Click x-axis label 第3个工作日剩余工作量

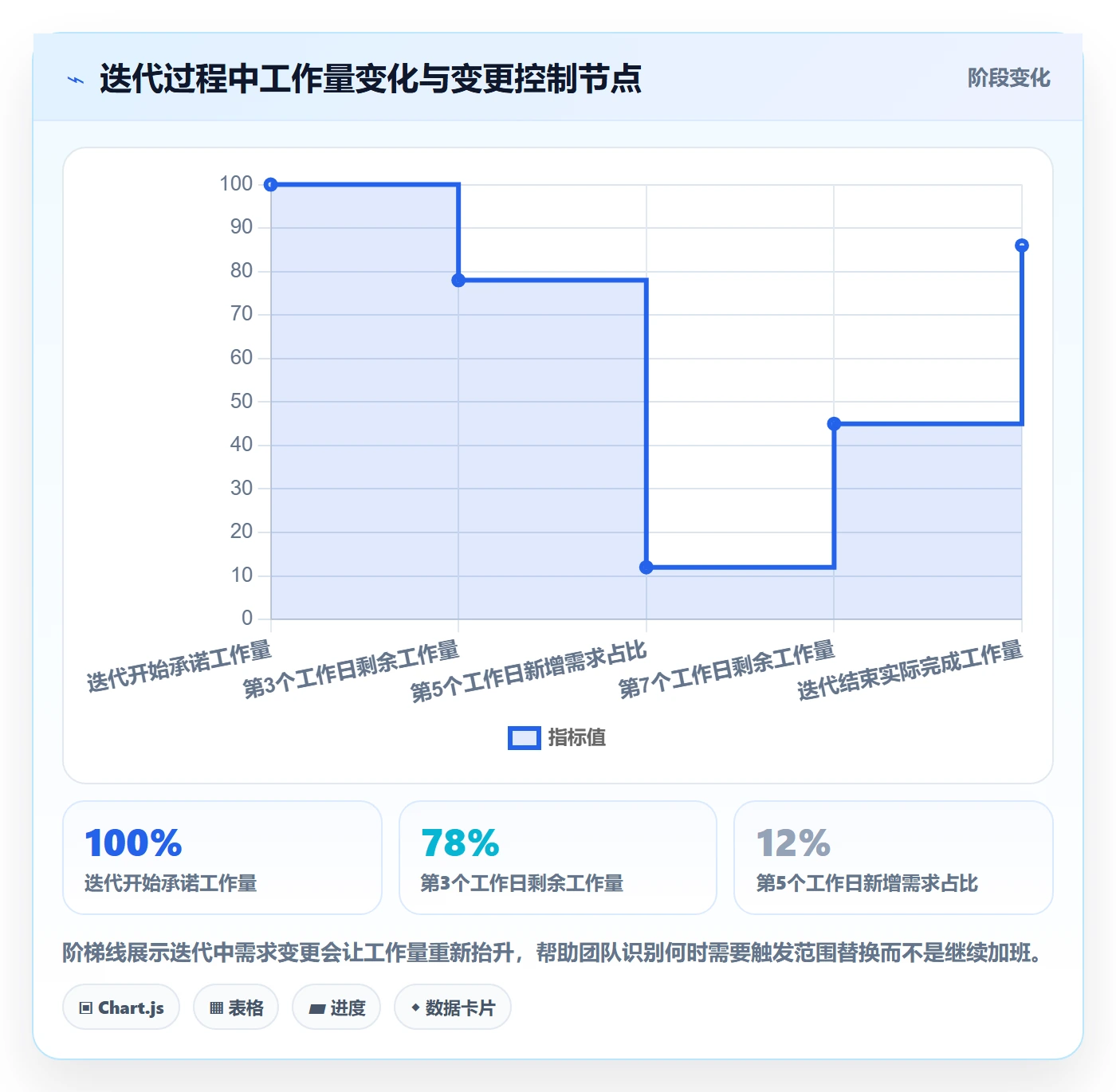point(352,670)
